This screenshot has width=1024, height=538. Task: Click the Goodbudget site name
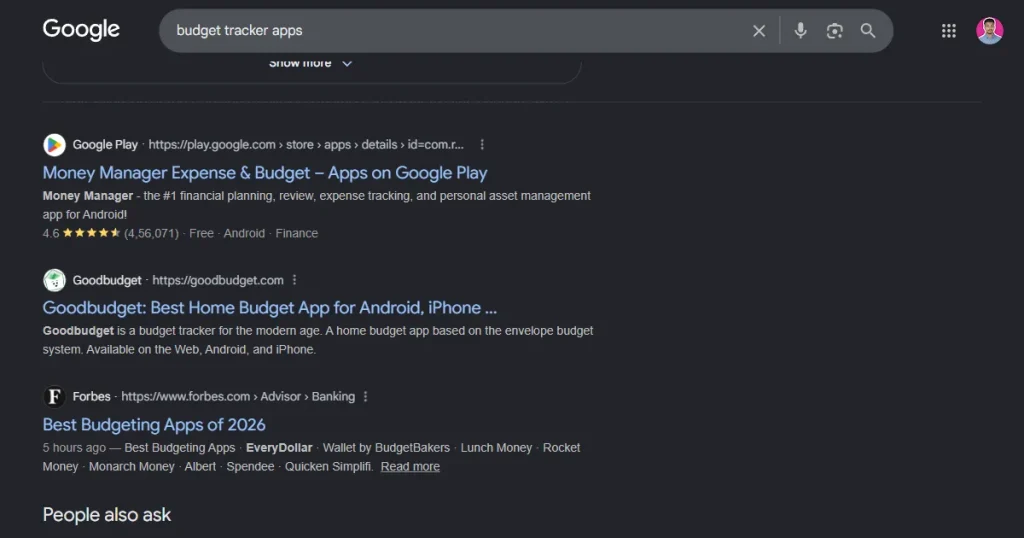click(107, 280)
